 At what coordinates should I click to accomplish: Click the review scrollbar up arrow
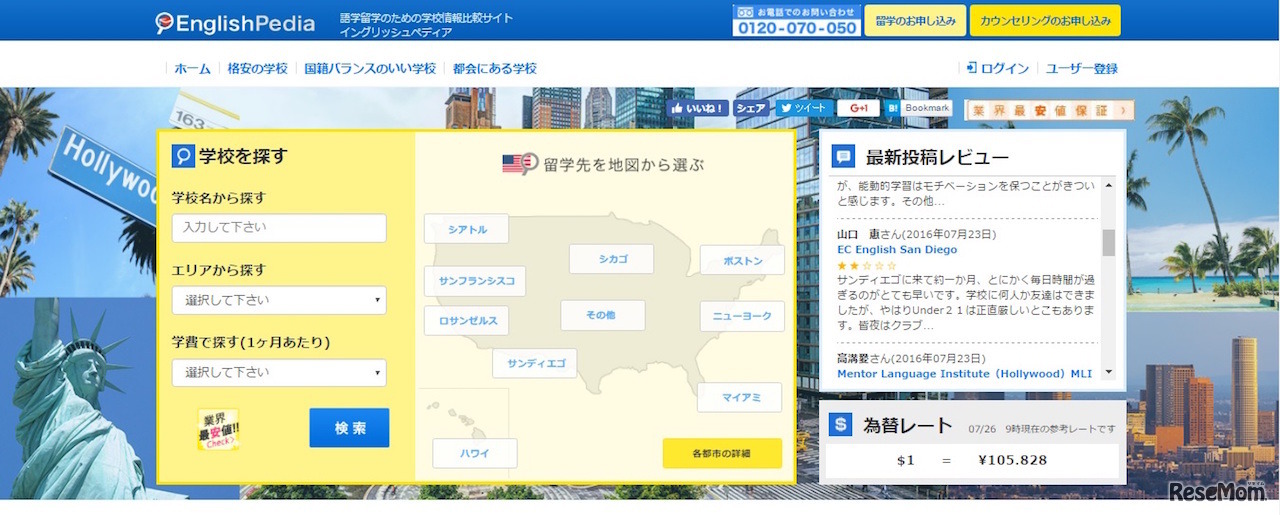click(1108, 186)
